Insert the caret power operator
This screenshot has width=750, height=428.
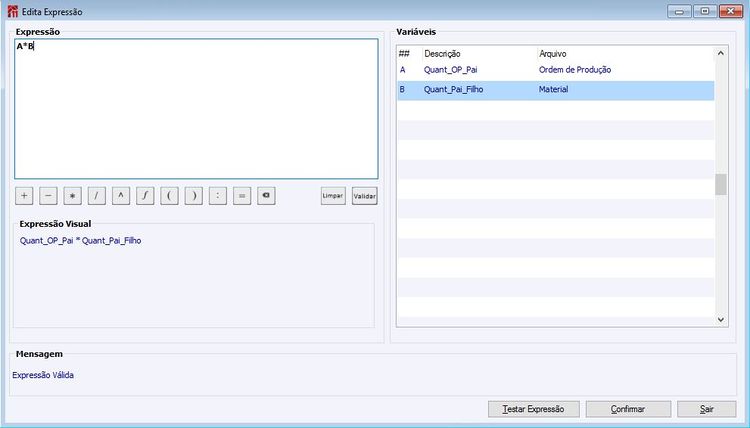click(x=121, y=196)
